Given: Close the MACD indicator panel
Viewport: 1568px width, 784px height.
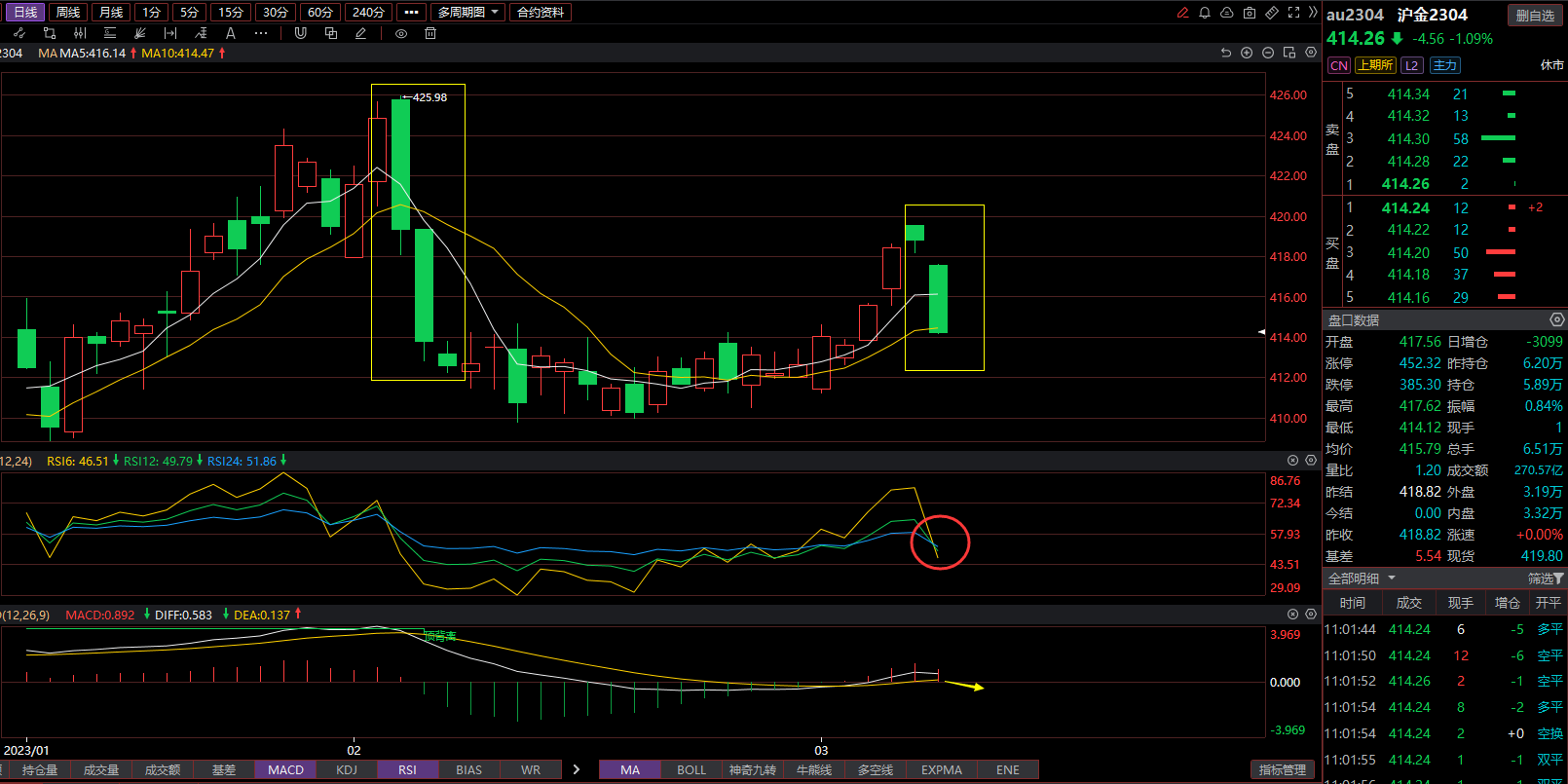Looking at the screenshot, I should coord(1293,615).
